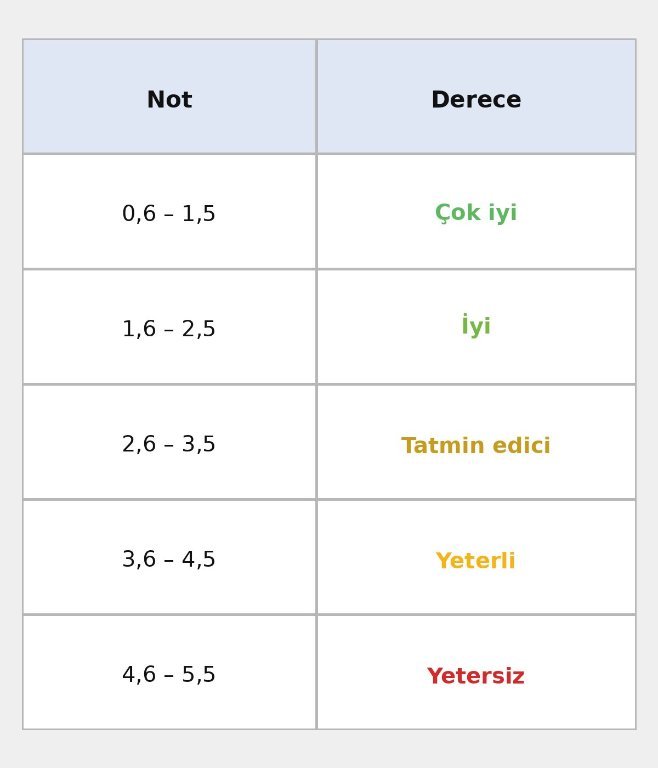Click the divider between Not and Derece headers
The width and height of the screenshot is (658, 768).
click(316, 97)
